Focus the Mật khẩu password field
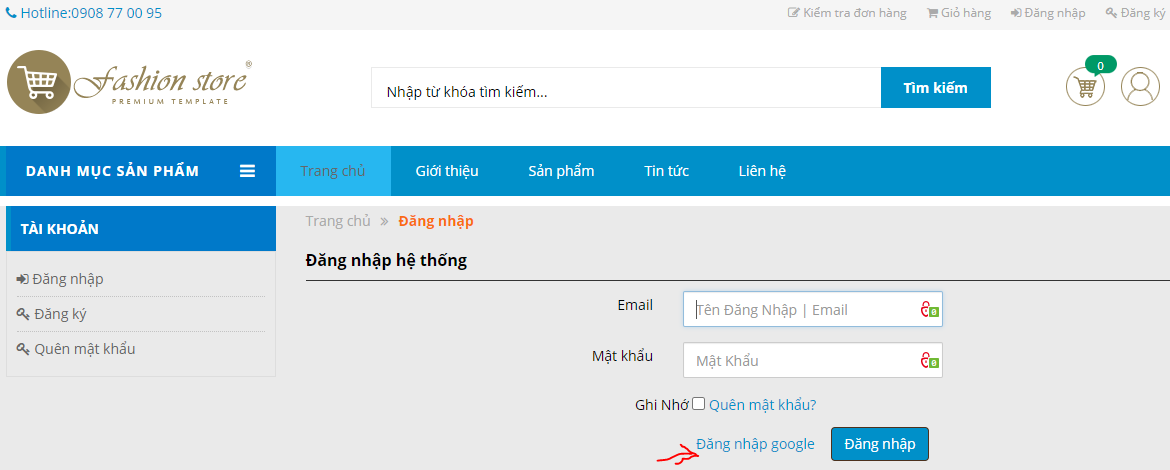Screen dimensions: 1170x470 [813, 360]
